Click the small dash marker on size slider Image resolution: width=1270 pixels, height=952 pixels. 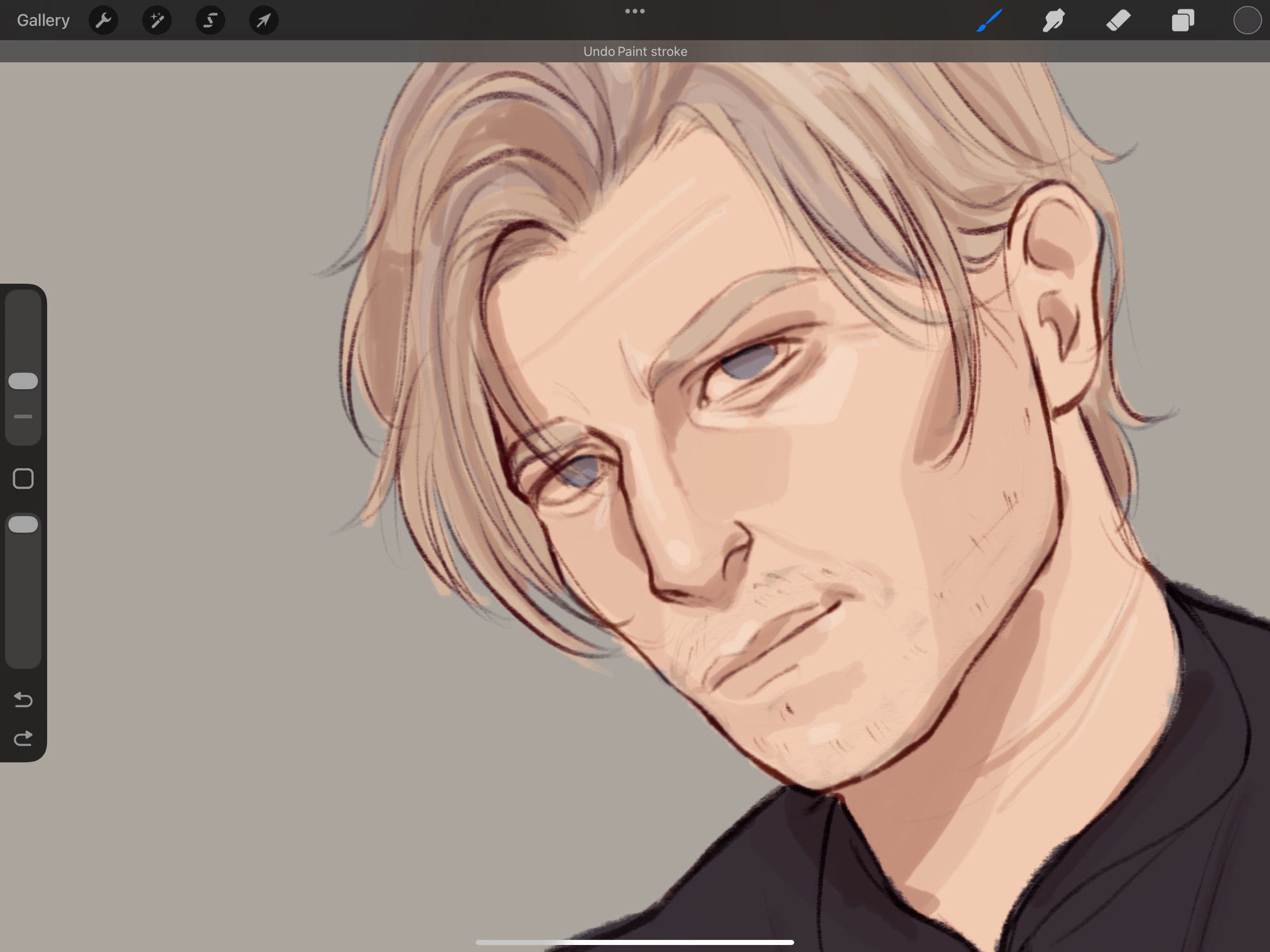pyautogui.click(x=23, y=417)
